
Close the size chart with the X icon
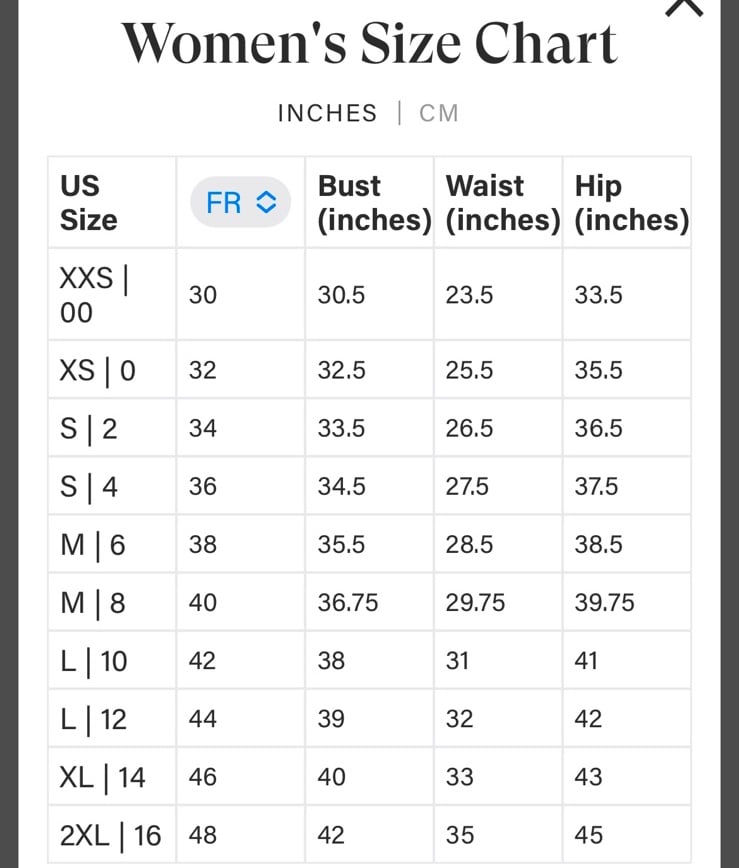coord(684,7)
